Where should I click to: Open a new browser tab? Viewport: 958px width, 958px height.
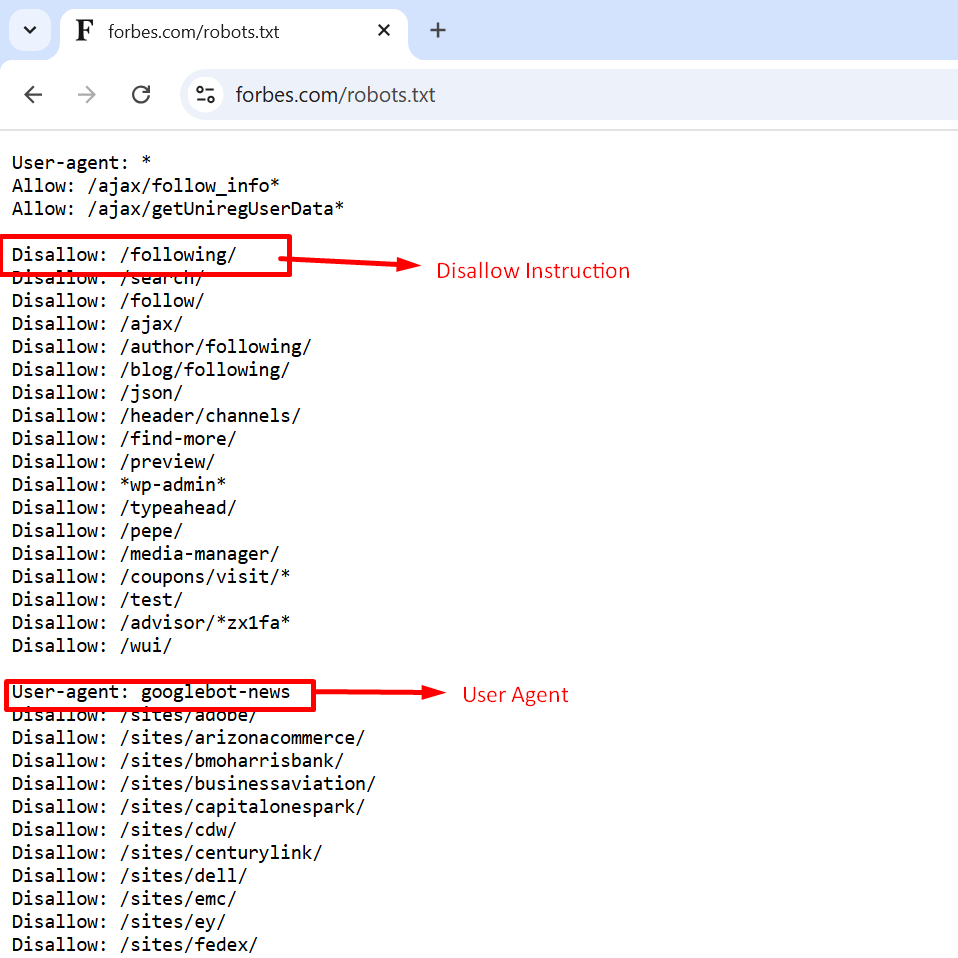437,30
